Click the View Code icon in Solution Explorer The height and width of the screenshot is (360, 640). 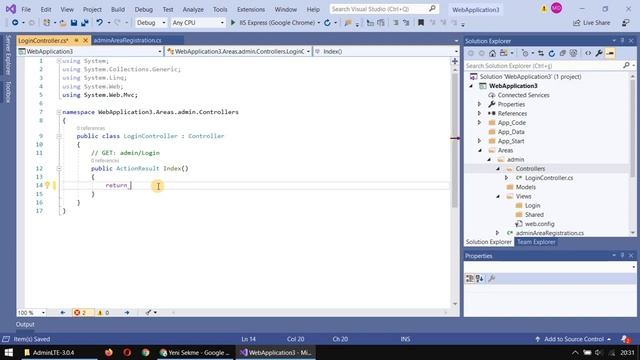[588, 53]
